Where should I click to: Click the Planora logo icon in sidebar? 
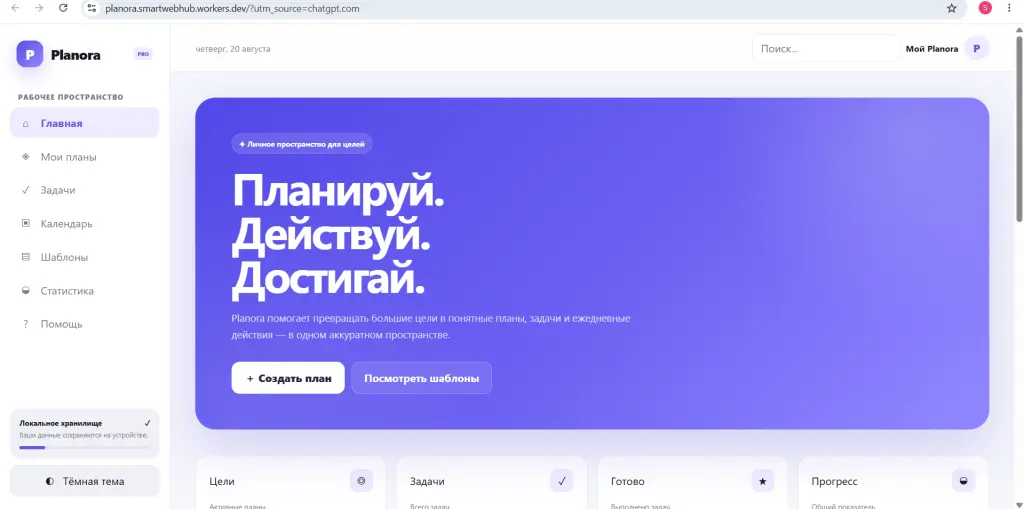coord(30,54)
